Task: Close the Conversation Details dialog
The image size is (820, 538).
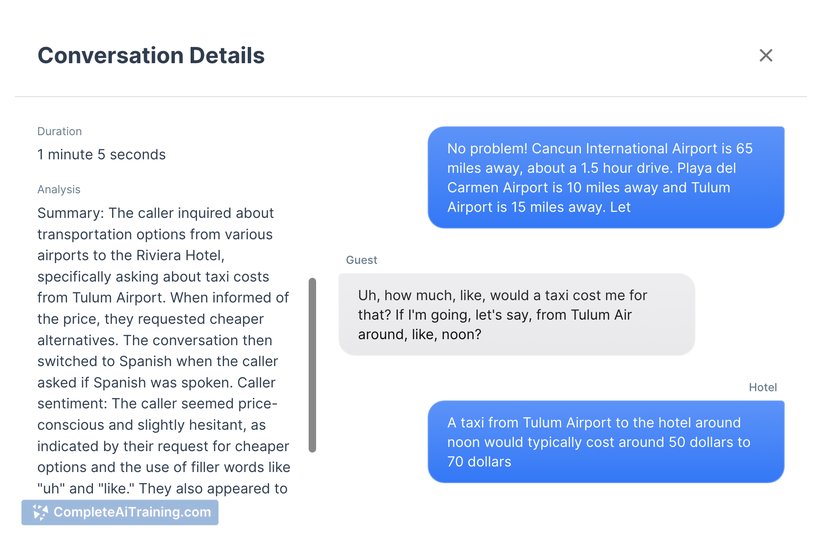Action: tap(766, 55)
